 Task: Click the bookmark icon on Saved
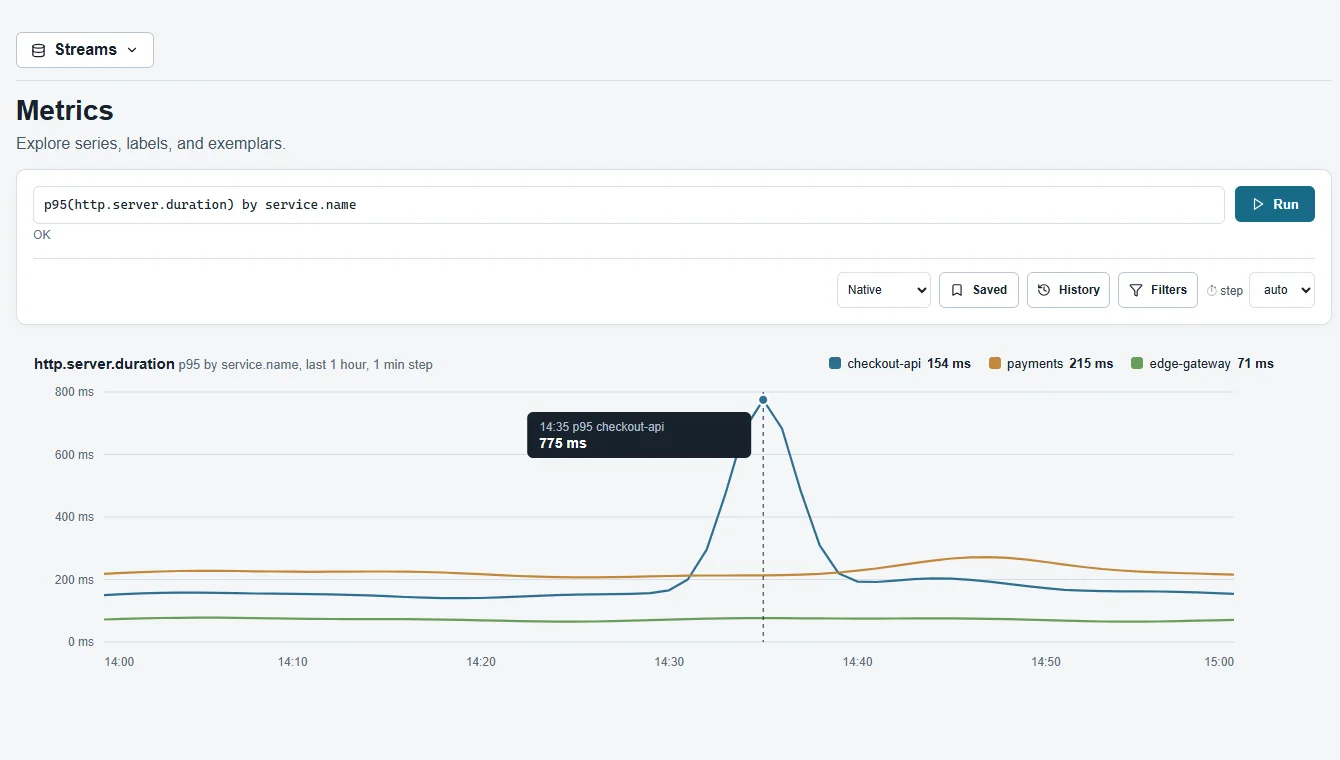click(x=957, y=290)
